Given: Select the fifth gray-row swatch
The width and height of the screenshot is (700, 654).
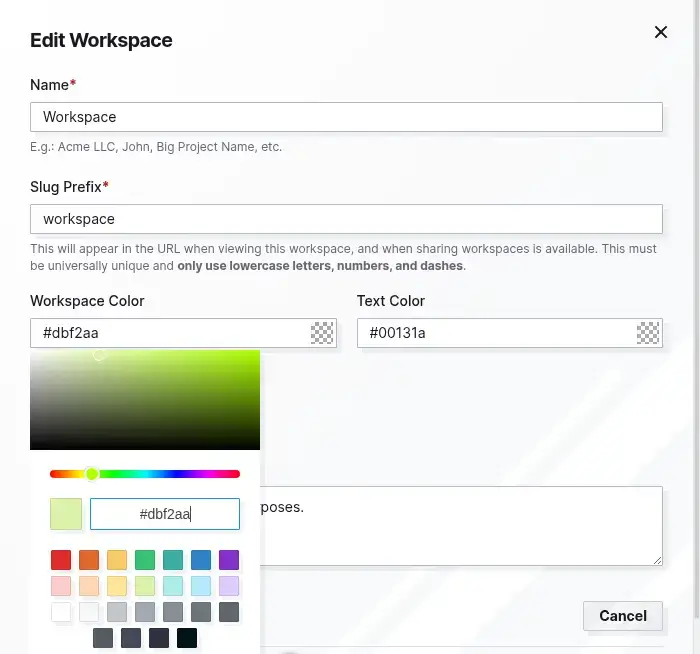Looking at the screenshot, I should 173,612.
